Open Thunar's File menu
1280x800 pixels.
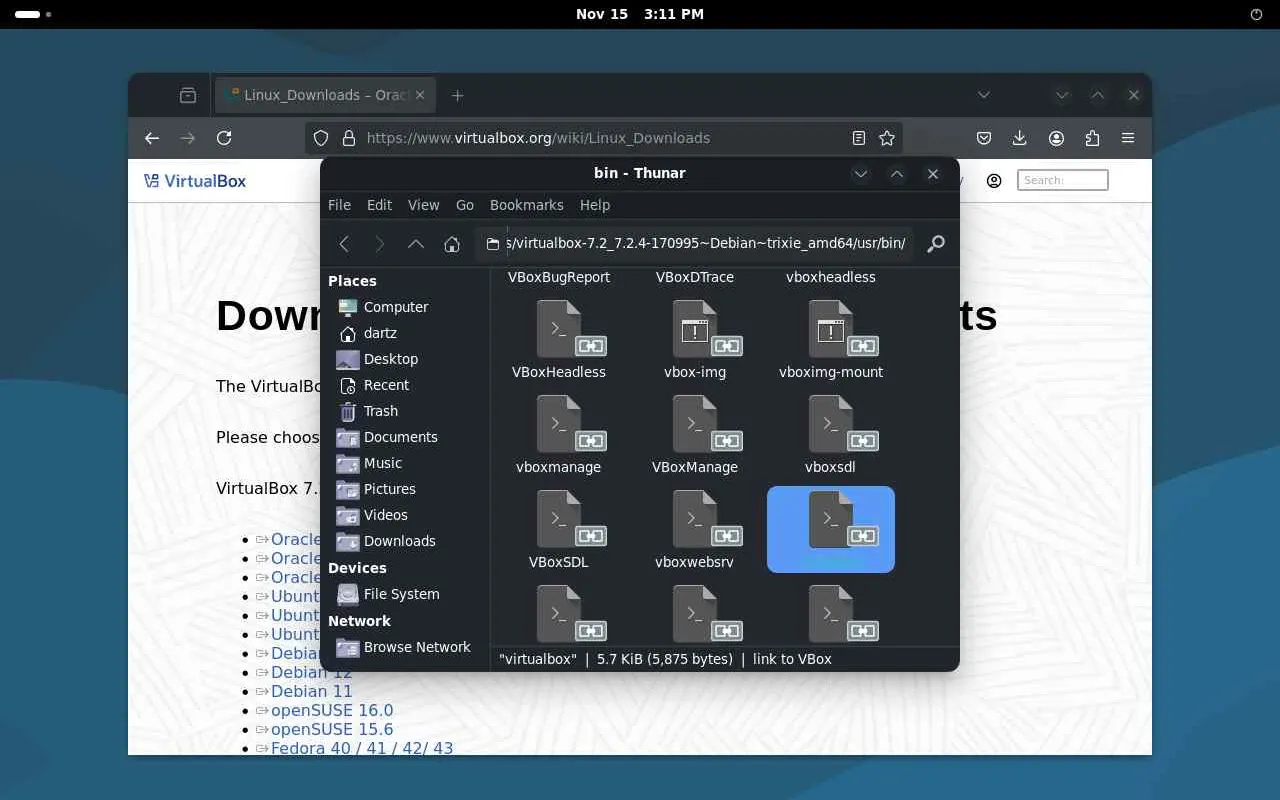click(339, 205)
